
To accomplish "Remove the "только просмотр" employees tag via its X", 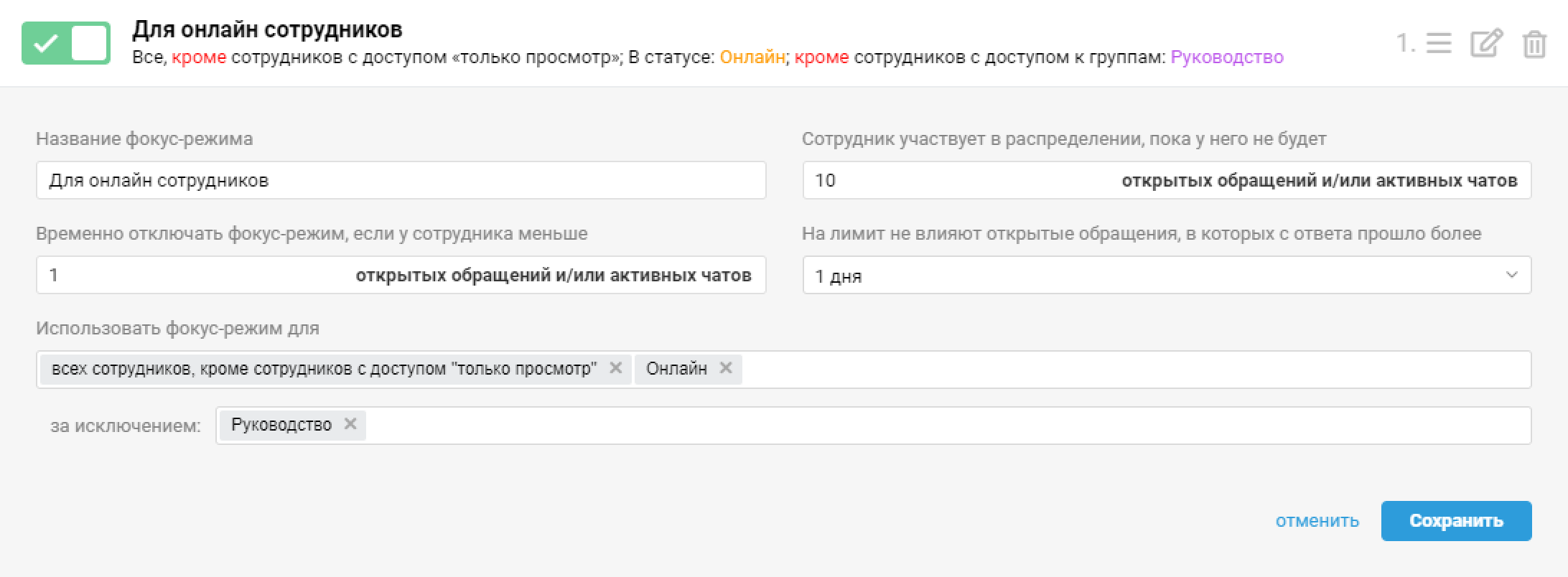I will [615, 368].
